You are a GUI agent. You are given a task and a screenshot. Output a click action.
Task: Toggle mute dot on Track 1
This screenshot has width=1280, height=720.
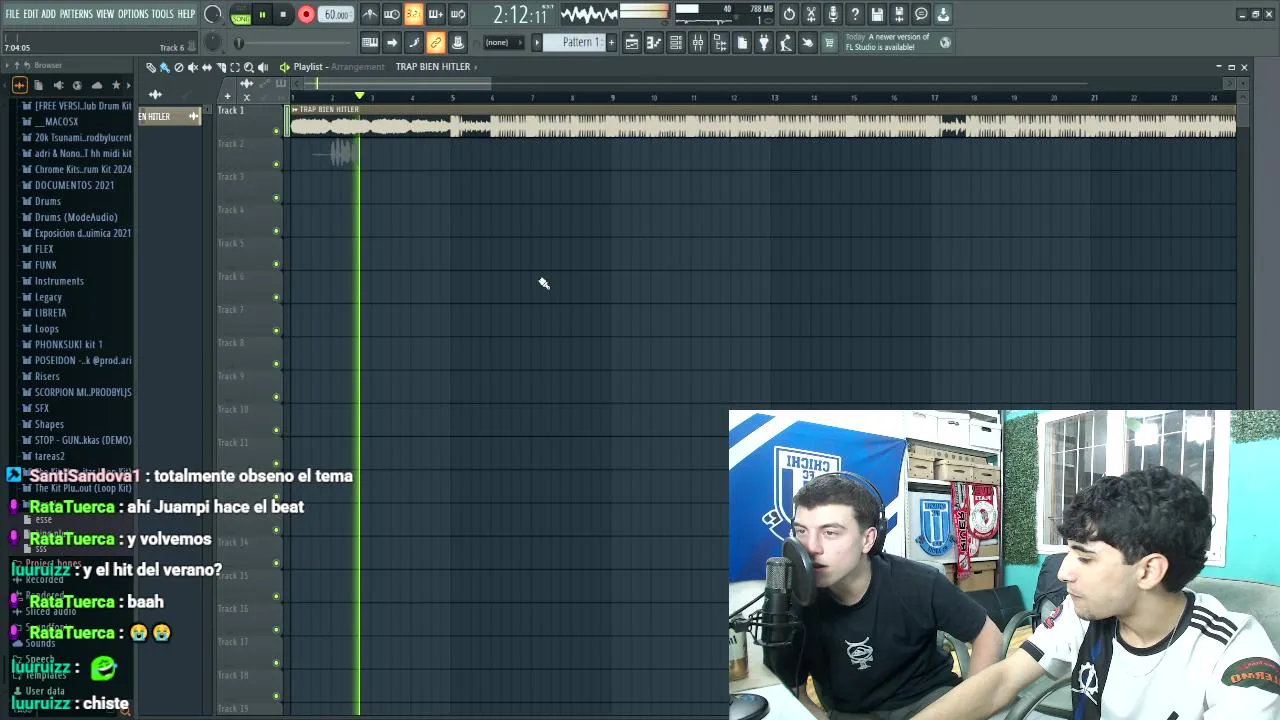click(x=276, y=131)
